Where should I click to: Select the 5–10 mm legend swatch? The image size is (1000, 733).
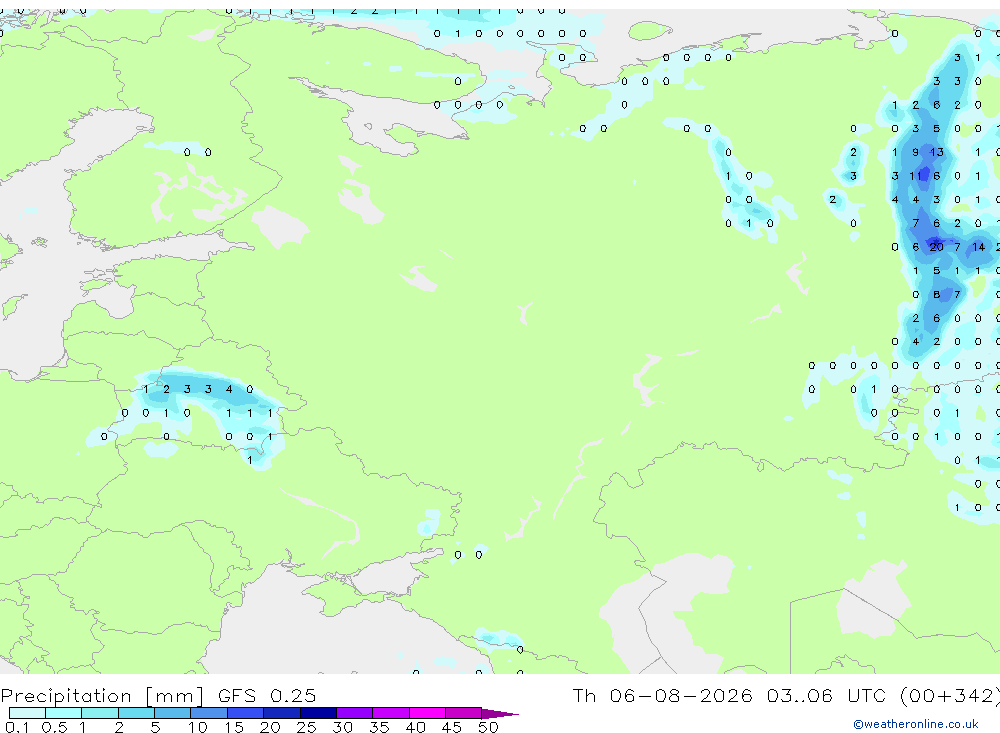172,713
